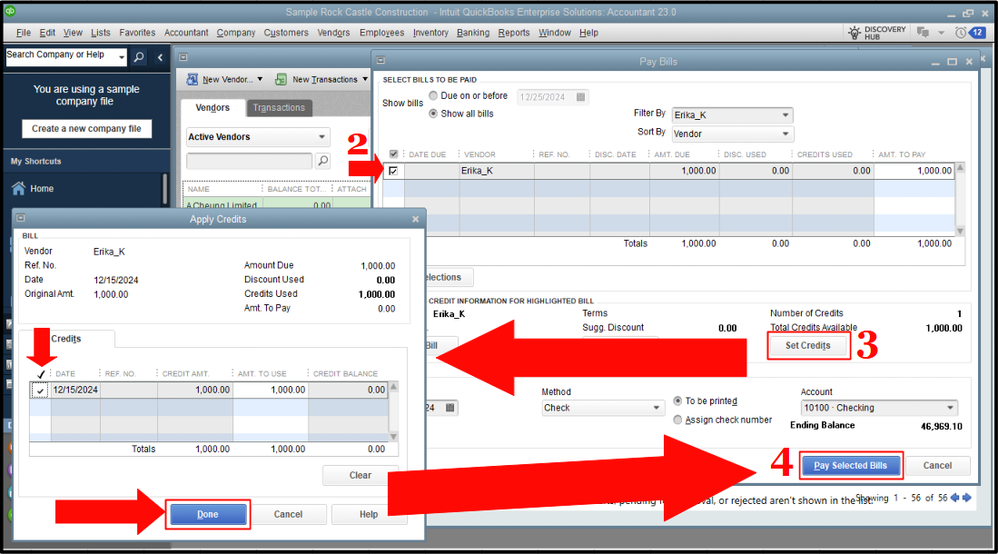The image size is (998, 554).
Task: Click the New Transactions icon
Action: [281, 80]
